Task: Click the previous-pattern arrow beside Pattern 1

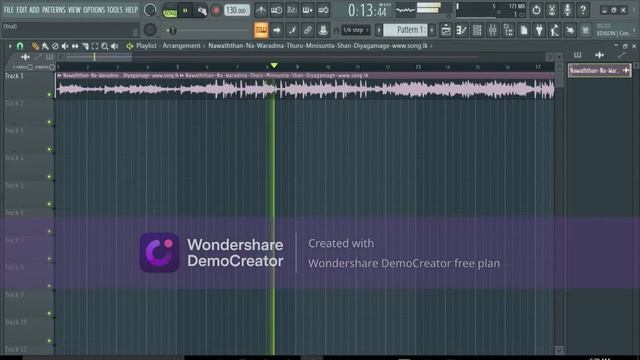Action: 379,30
